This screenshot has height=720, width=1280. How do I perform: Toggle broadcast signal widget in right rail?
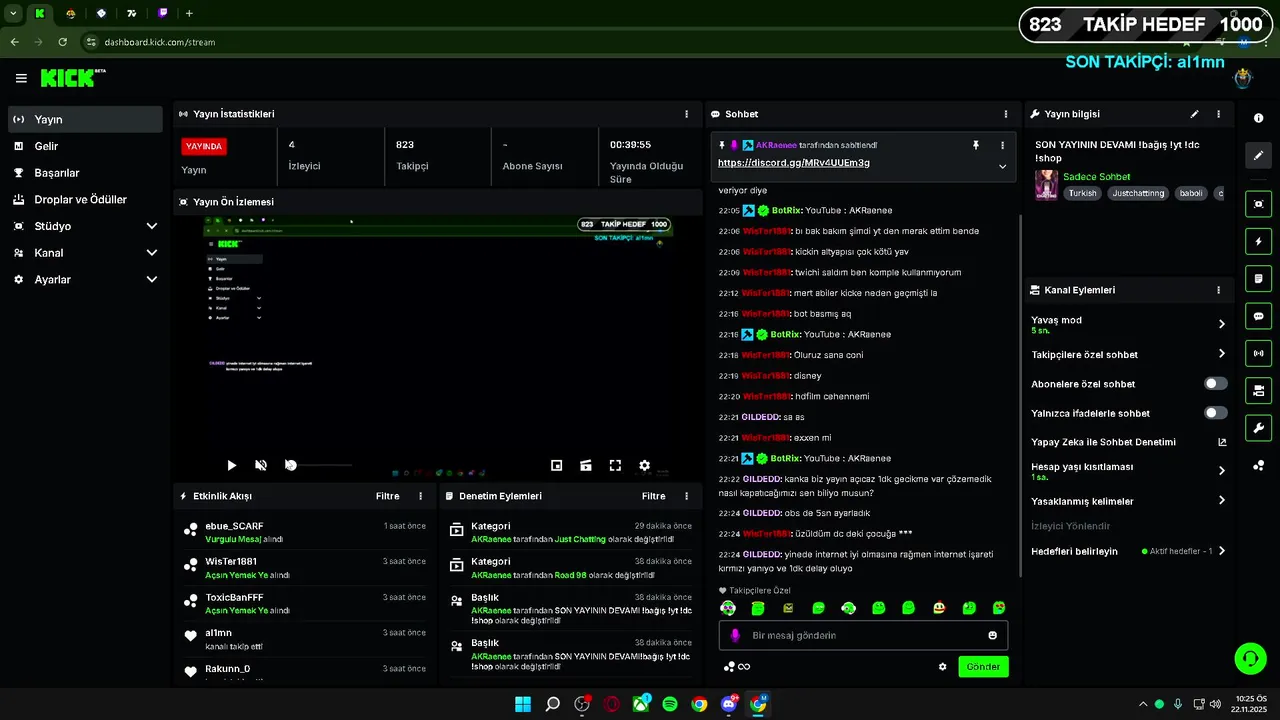pyautogui.click(x=1258, y=353)
